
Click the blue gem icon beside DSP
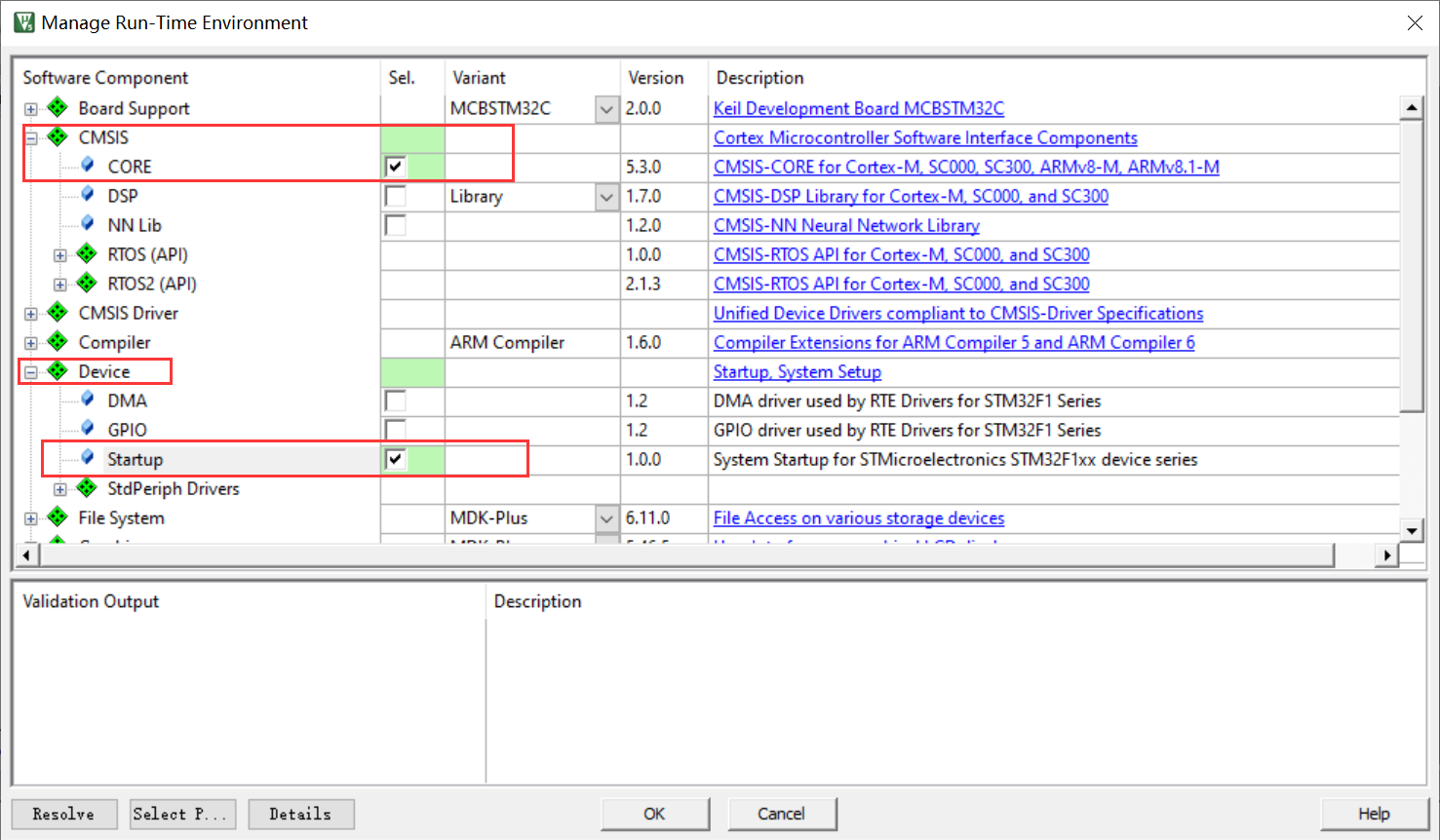click(88, 194)
